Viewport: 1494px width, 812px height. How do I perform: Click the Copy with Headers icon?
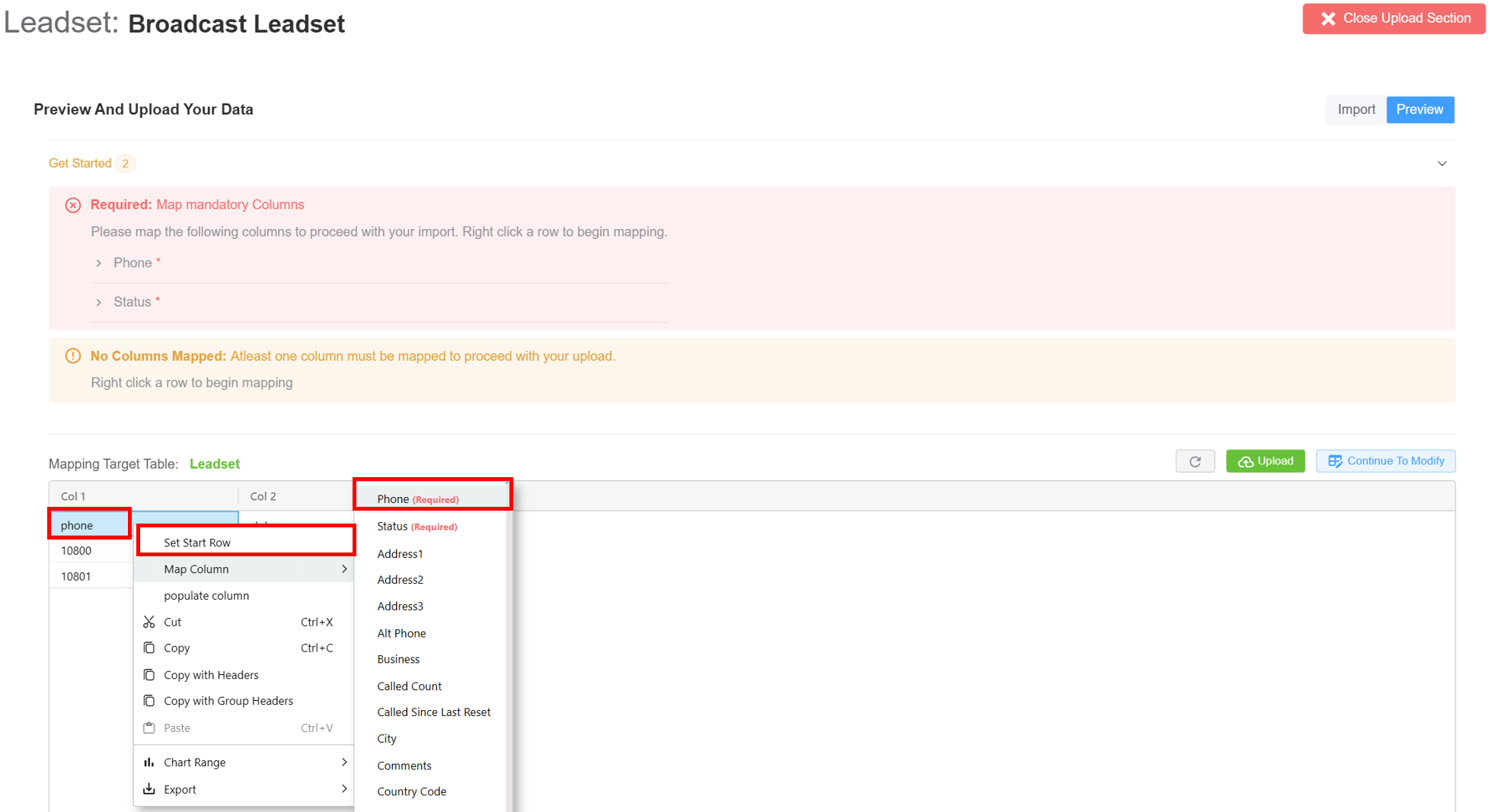149,674
